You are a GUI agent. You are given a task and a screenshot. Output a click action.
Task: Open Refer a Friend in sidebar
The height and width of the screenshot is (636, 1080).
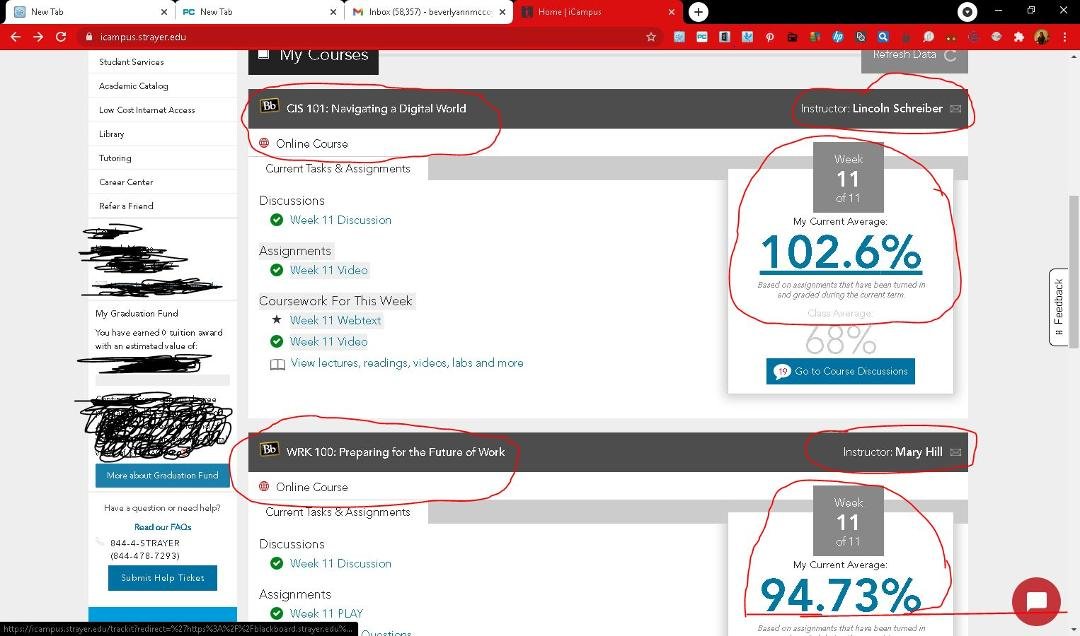(126, 206)
